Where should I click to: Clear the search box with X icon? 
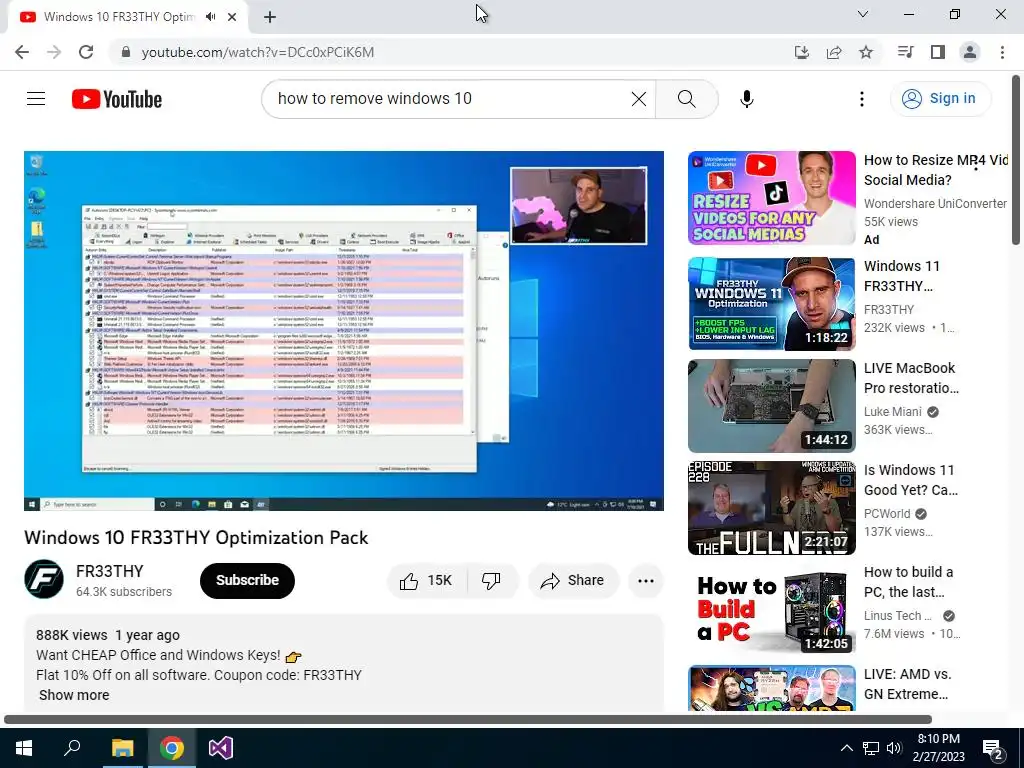(639, 99)
